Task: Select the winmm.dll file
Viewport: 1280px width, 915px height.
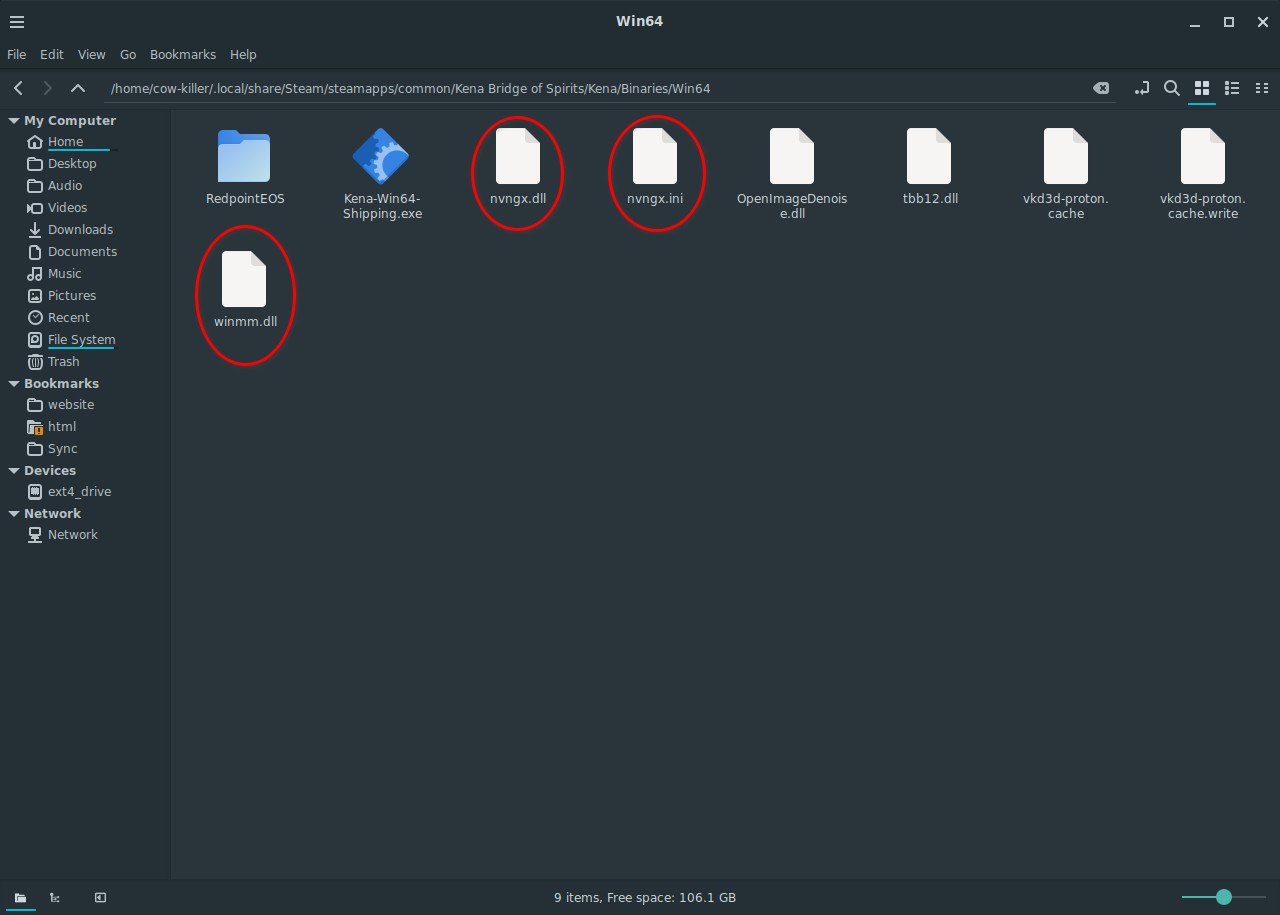Action: tap(245, 290)
